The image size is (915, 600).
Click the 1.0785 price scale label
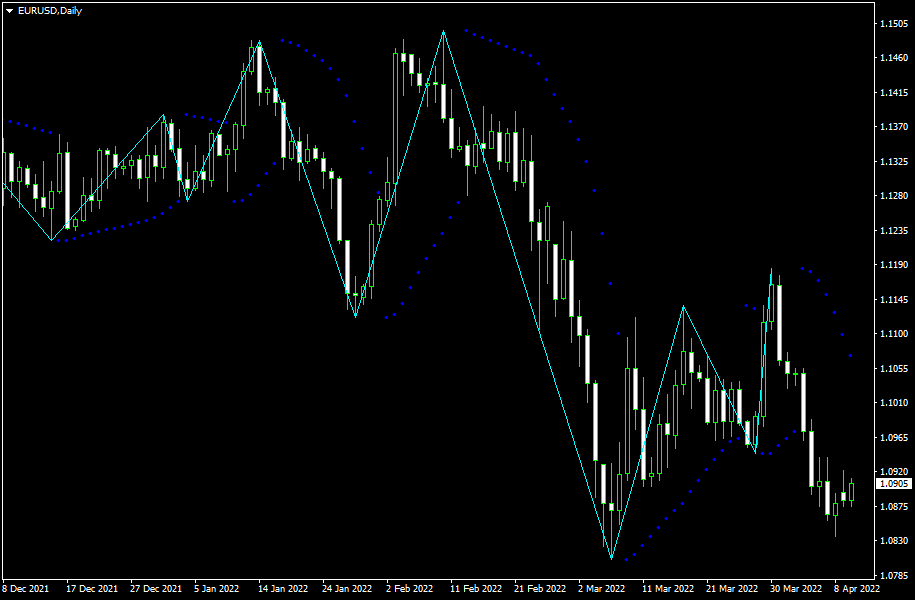pos(894,575)
